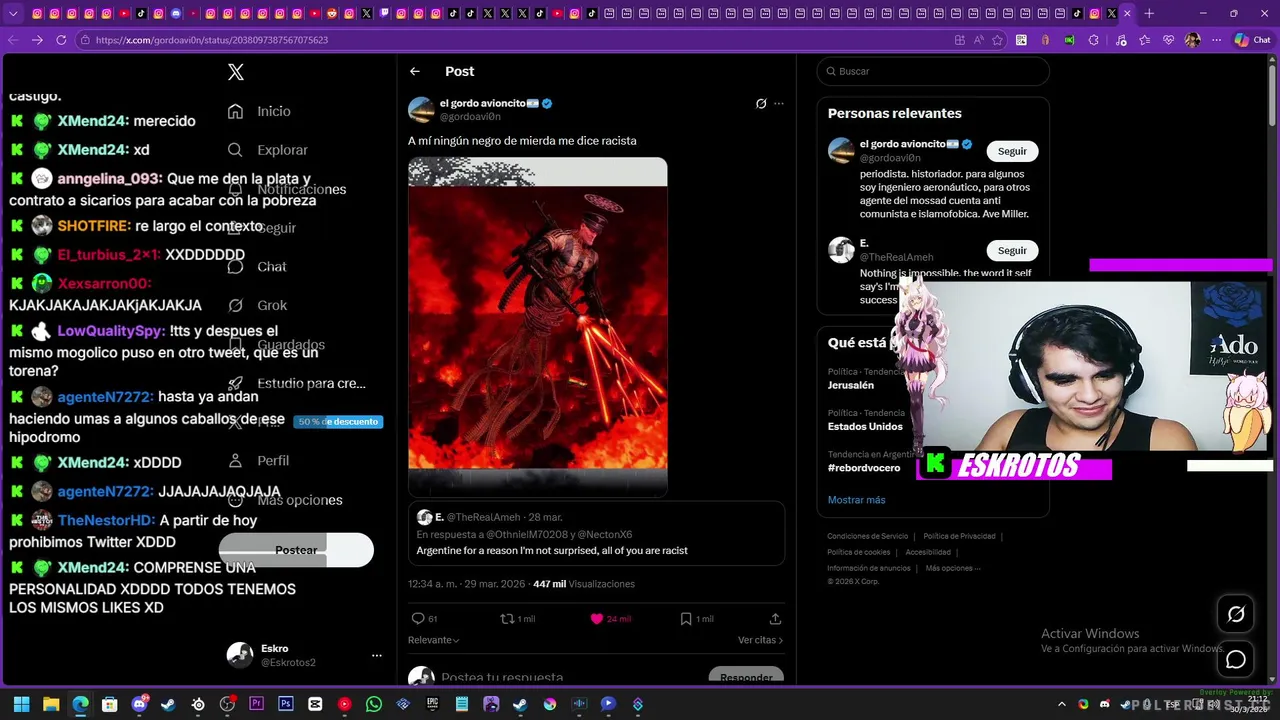Open Premiere Pro from the taskbar
The width and height of the screenshot is (1280, 720).
tap(256, 704)
